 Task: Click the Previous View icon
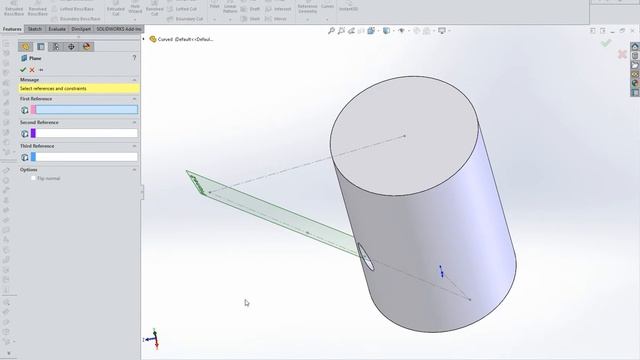351,31
